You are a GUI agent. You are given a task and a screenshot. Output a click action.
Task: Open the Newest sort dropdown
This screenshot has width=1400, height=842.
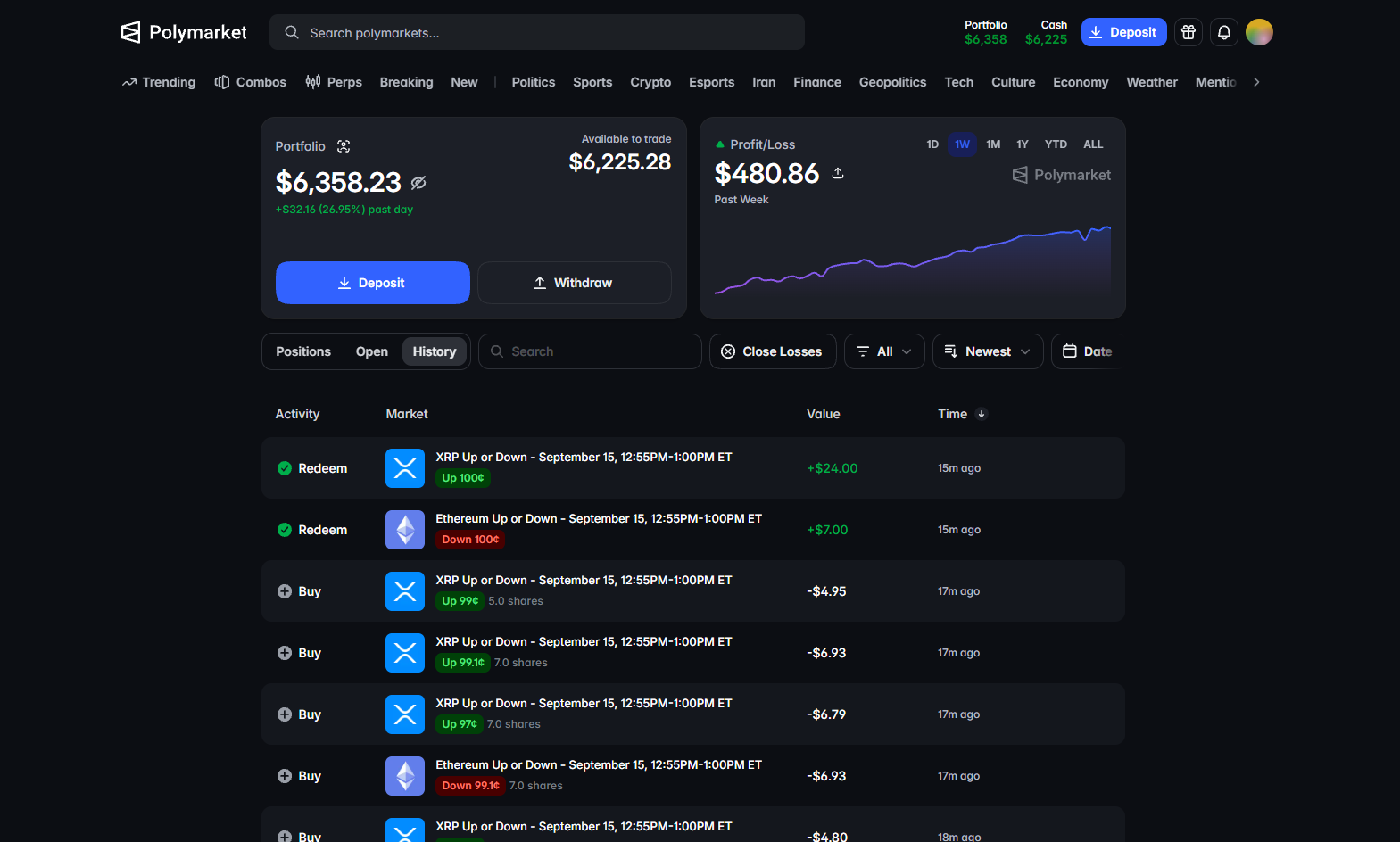pyautogui.click(x=988, y=351)
